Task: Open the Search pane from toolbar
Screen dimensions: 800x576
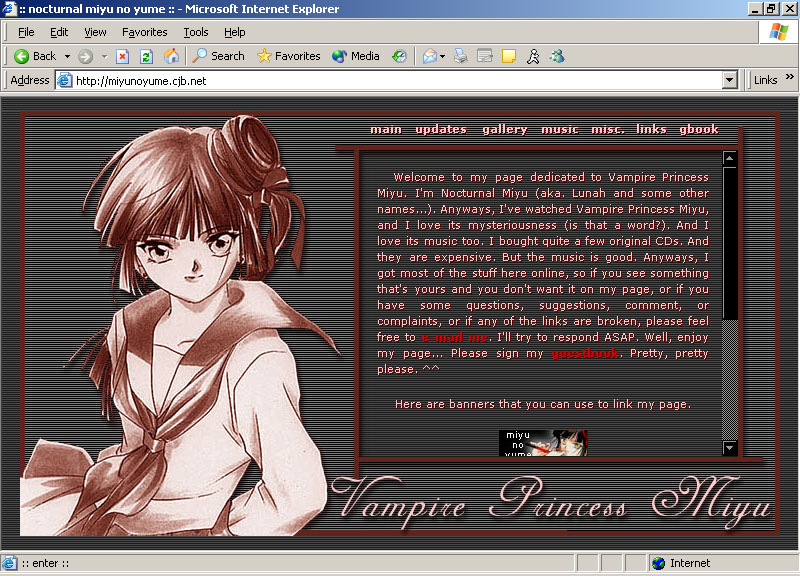Action: tap(218, 56)
